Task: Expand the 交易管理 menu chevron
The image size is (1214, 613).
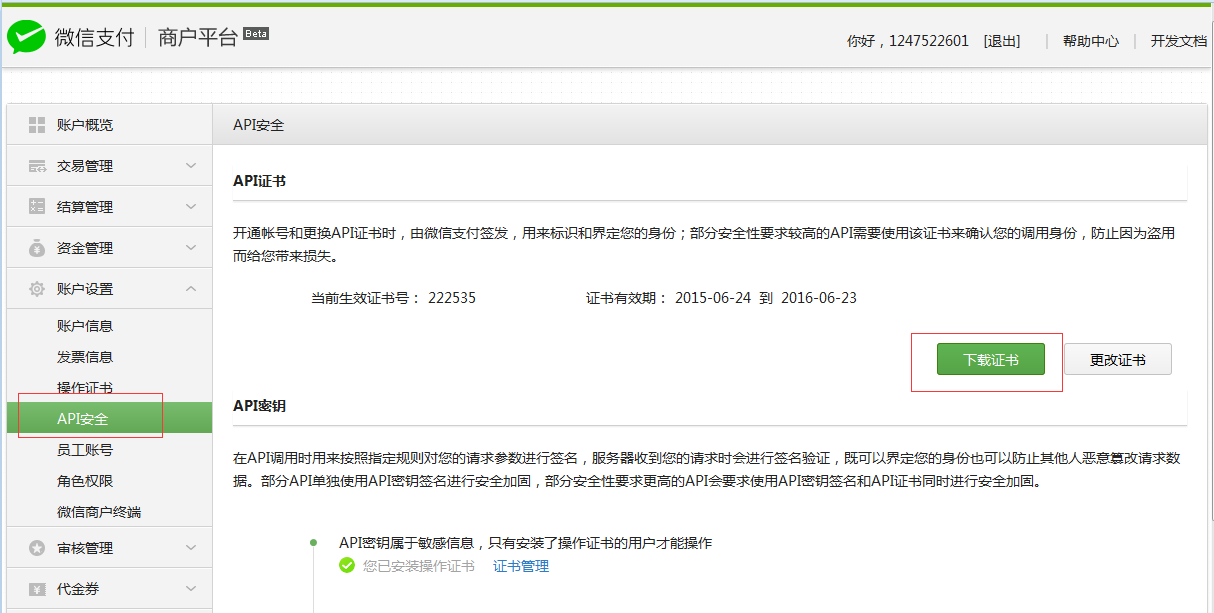Action: tap(191, 166)
